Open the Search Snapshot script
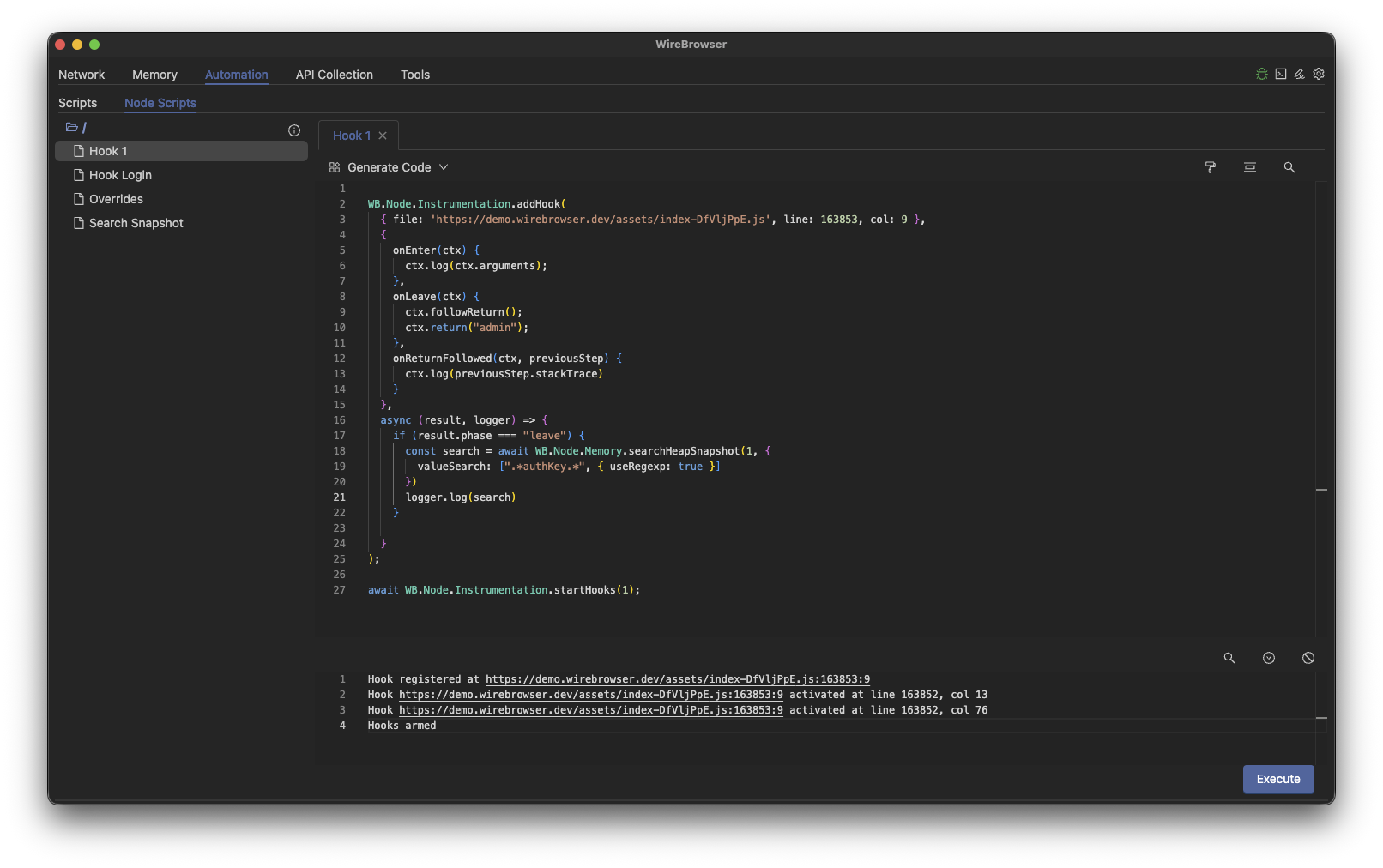1383x868 pixels. point(181,223)
